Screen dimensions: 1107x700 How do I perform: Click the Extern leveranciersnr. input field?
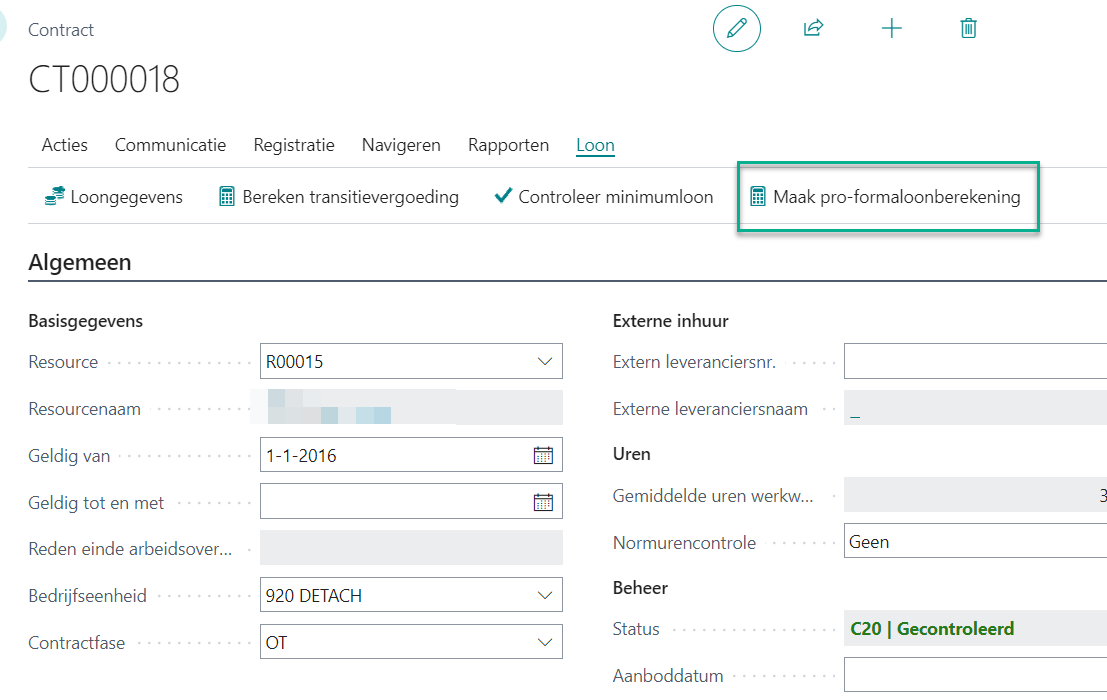pos(975,362)
